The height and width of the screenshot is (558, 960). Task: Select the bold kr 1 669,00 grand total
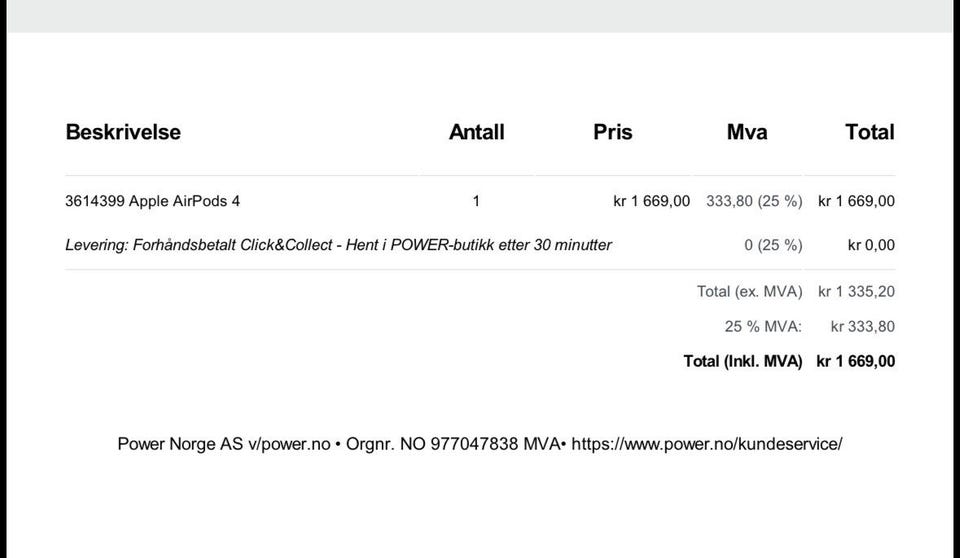coord(855,362)
